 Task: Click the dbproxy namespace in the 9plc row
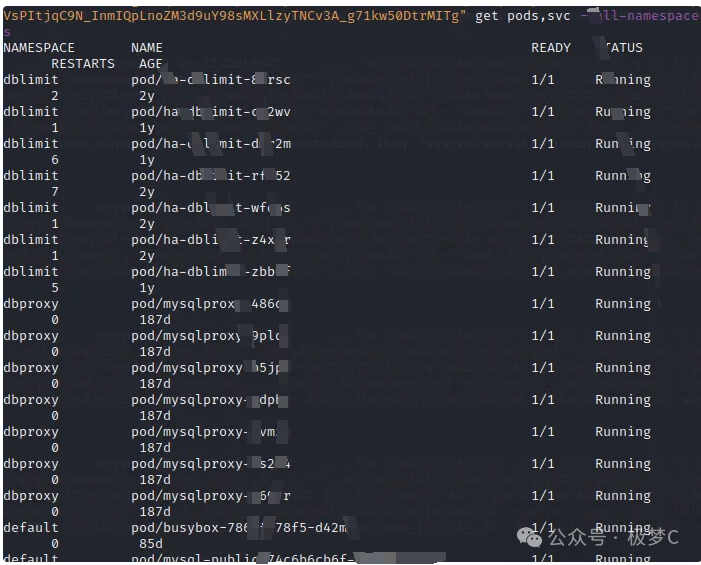point(31,336)
